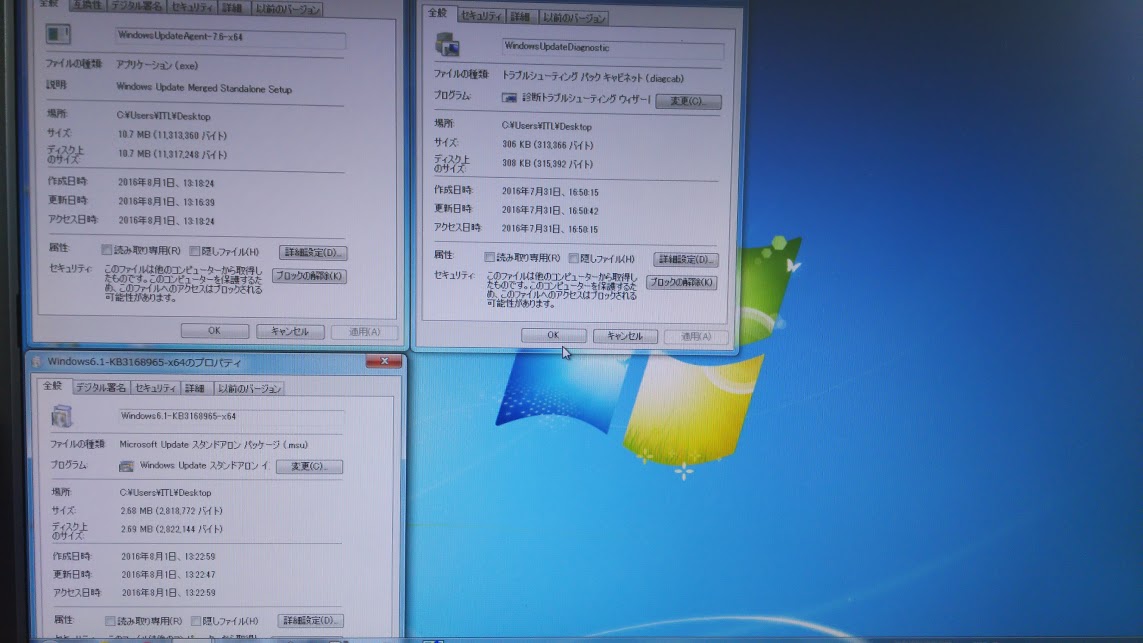Viewport: 1143px width, 643px height.
Task: Click the WindowsUpdateDiagnostic file name field
Action: (x=612, y=48)
